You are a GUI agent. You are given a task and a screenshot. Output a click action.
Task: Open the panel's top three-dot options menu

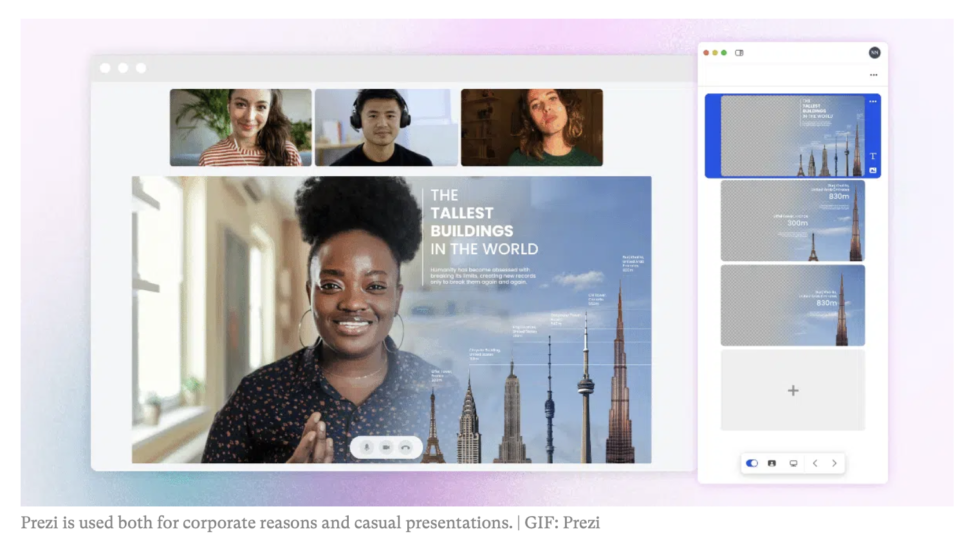873,75
